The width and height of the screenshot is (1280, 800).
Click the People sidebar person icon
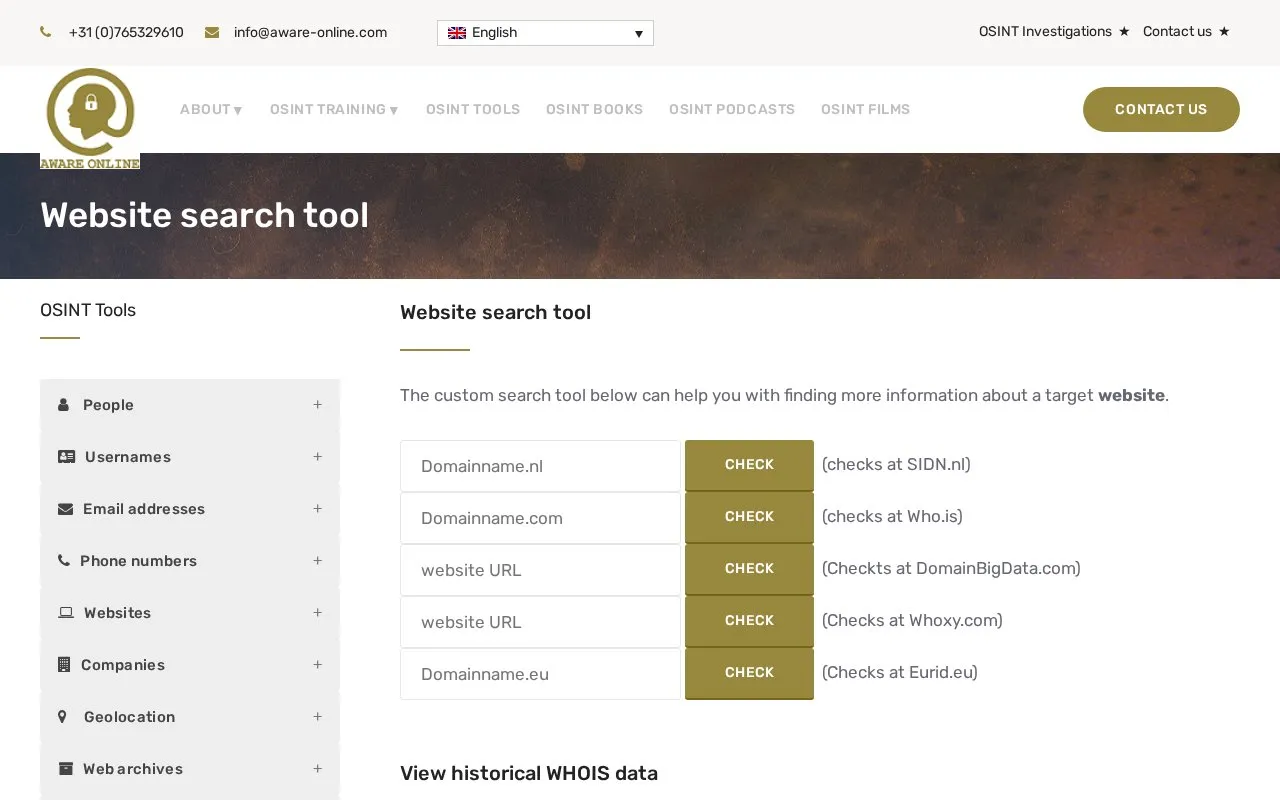pos(64,405)
